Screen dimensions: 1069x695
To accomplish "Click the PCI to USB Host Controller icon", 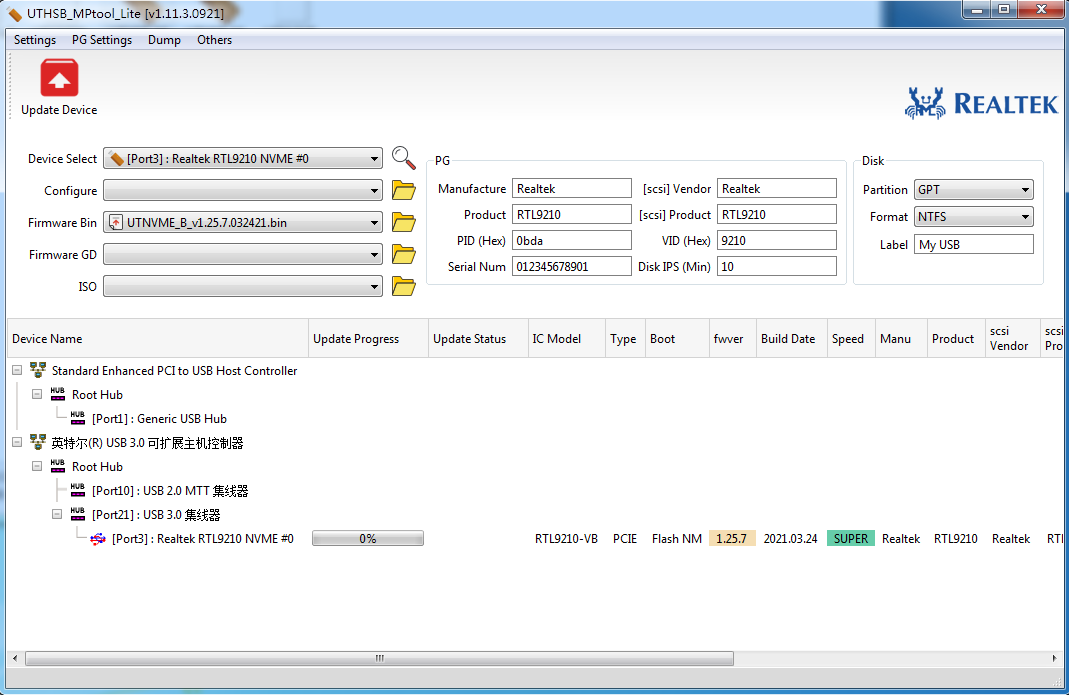I will [x=38, y=370].
